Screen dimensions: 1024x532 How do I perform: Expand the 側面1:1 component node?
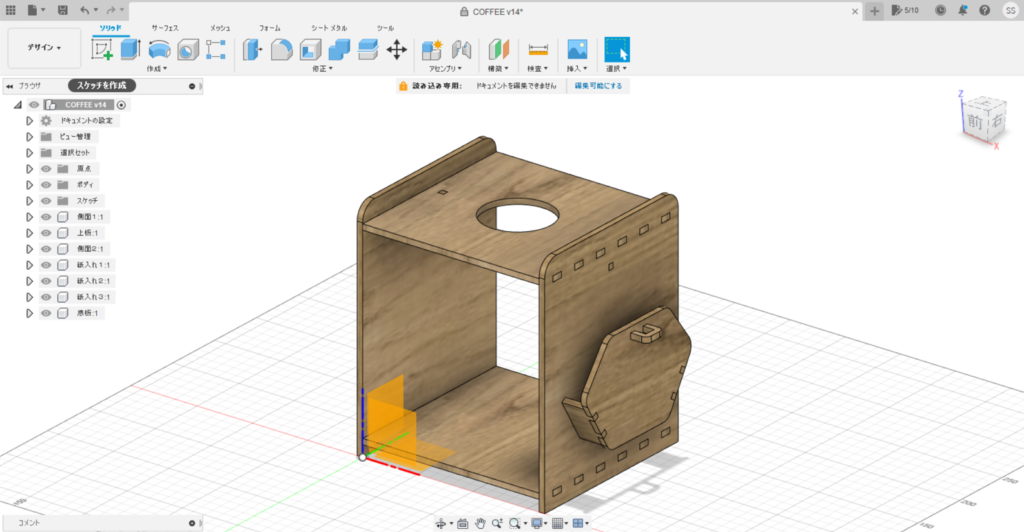(30, 217)
